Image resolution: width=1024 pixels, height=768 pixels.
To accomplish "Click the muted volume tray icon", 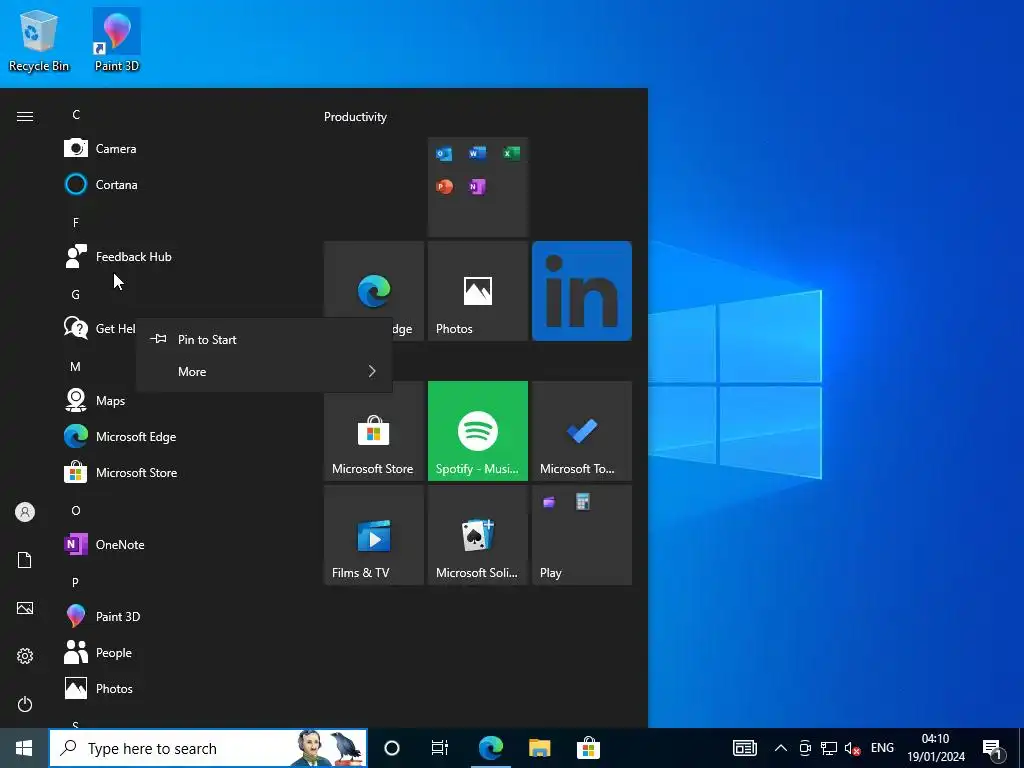I will tap(852, 748).
